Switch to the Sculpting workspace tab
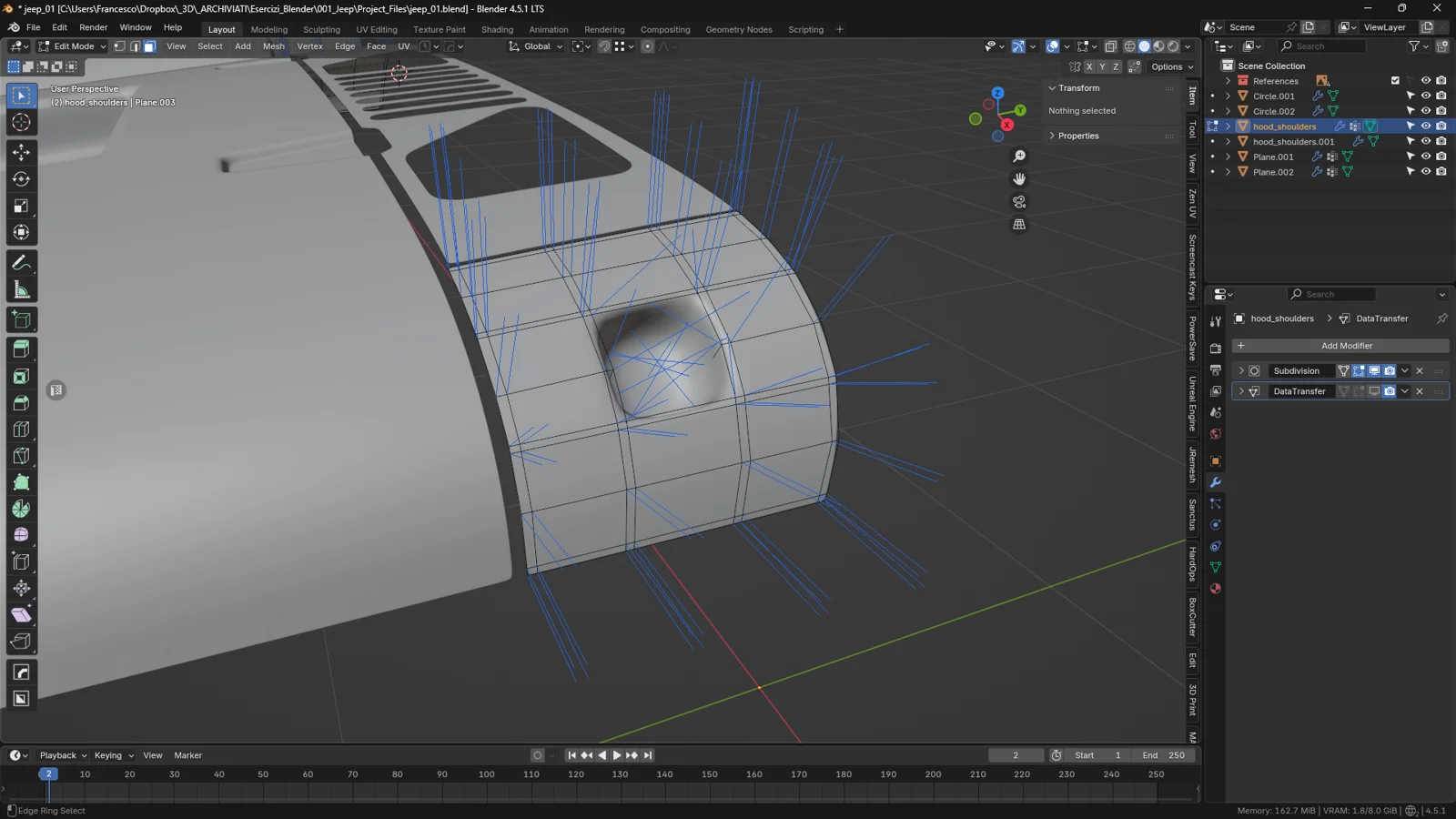 point(321,29)
